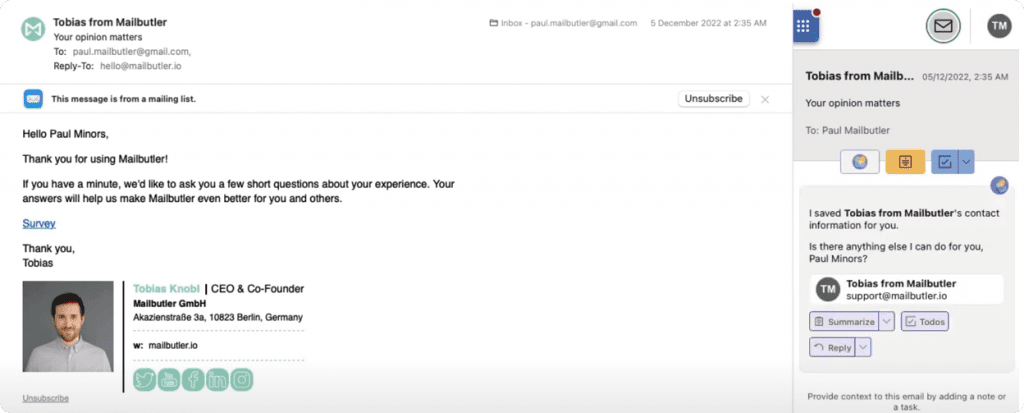Open the blue grid apps icon
Viewport: 1024px width, 413px height.
806,27
